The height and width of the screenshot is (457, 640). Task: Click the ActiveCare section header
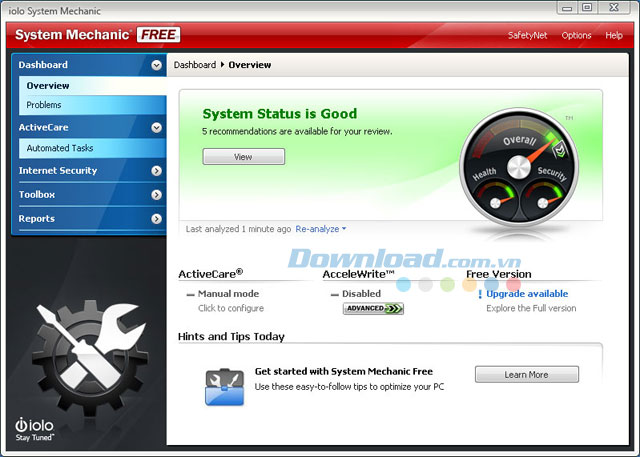coord(89,127)
